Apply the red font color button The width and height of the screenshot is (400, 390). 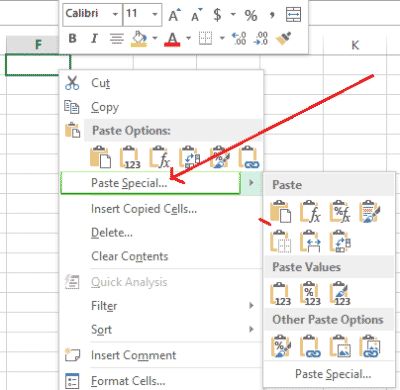tap(172, 39)
